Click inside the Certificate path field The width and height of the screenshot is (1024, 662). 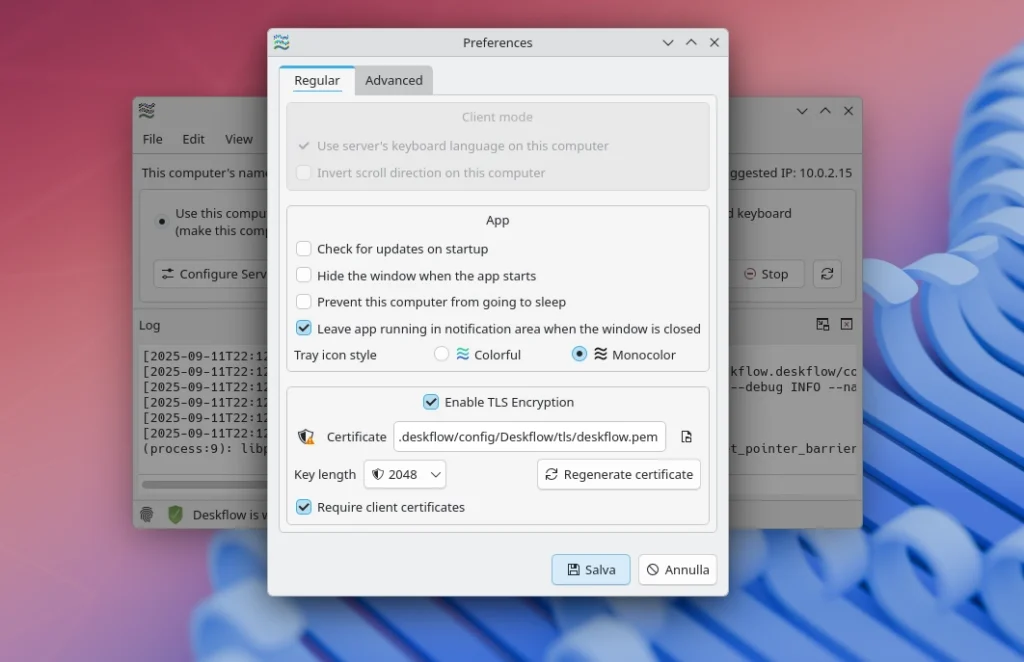tap(529, 437)
